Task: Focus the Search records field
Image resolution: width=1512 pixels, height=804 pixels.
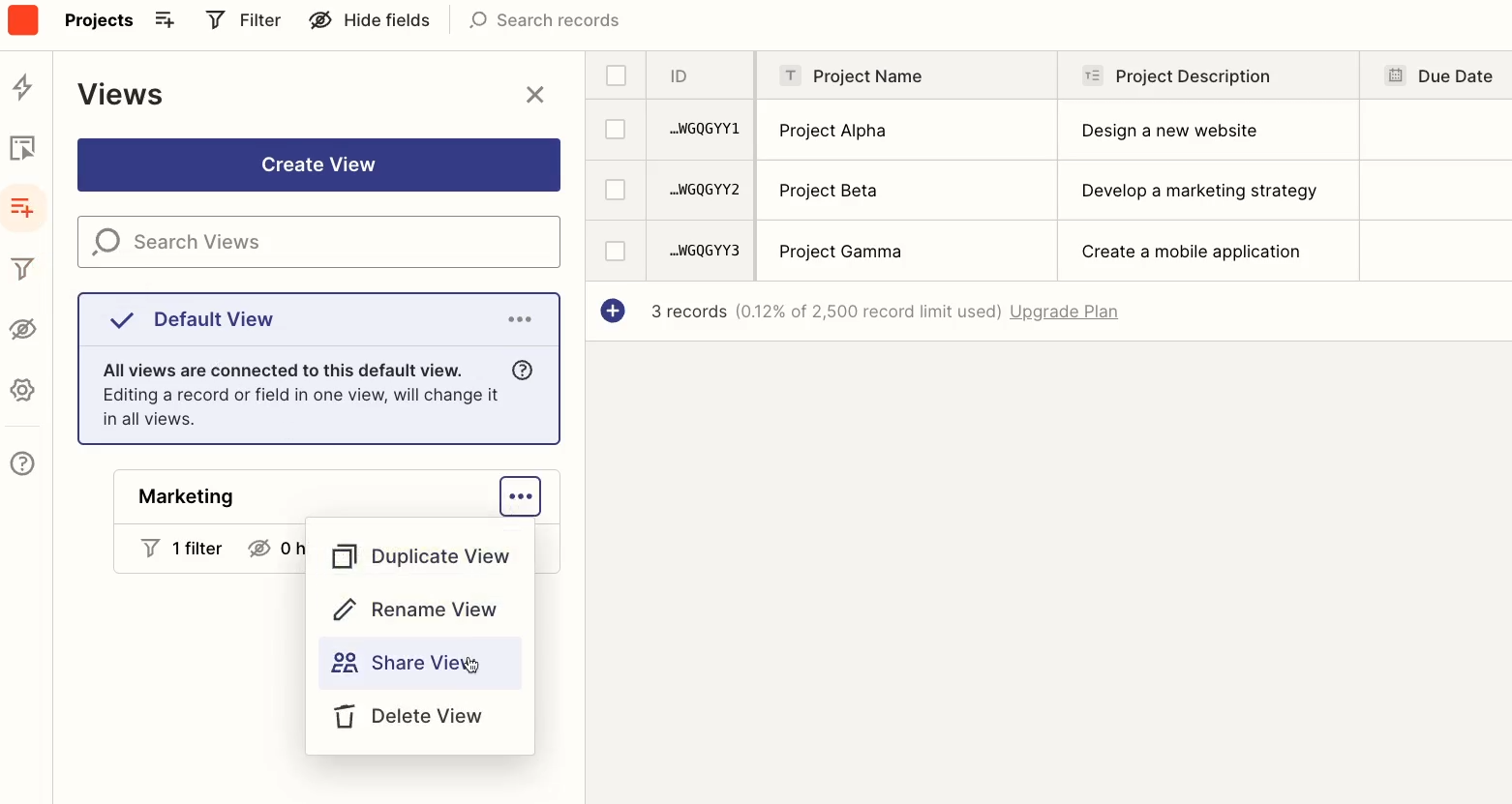Action: click(x=544, y=20)
